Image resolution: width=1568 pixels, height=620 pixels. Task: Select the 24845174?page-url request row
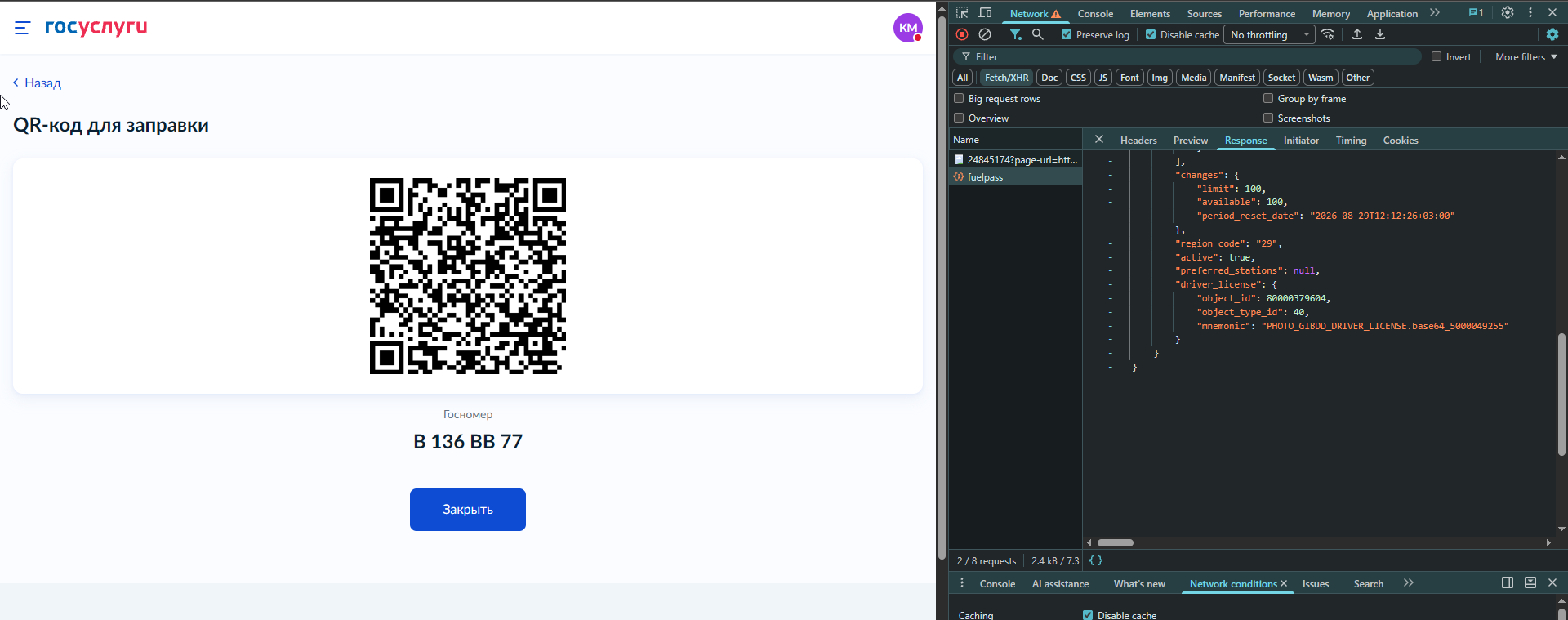1016,160
